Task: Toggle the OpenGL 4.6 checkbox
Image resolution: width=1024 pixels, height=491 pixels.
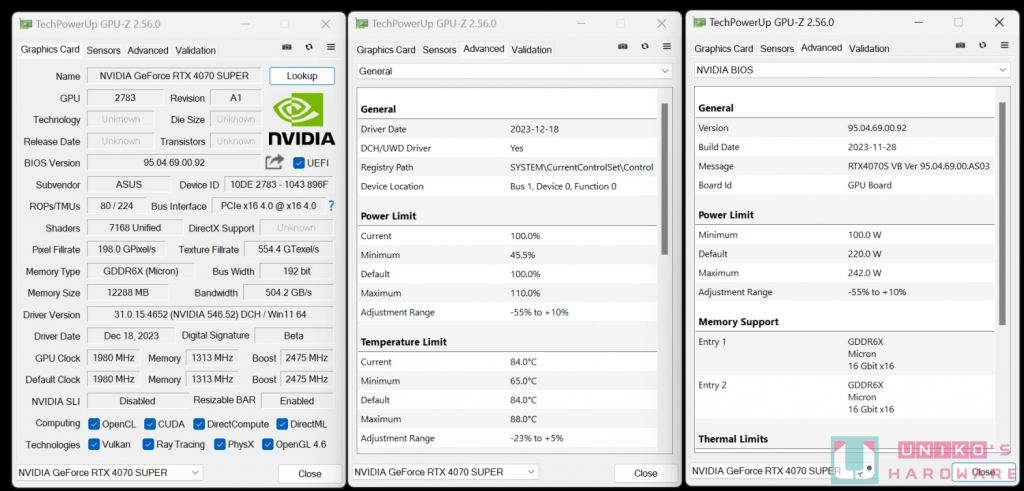Action: point(267,445)
